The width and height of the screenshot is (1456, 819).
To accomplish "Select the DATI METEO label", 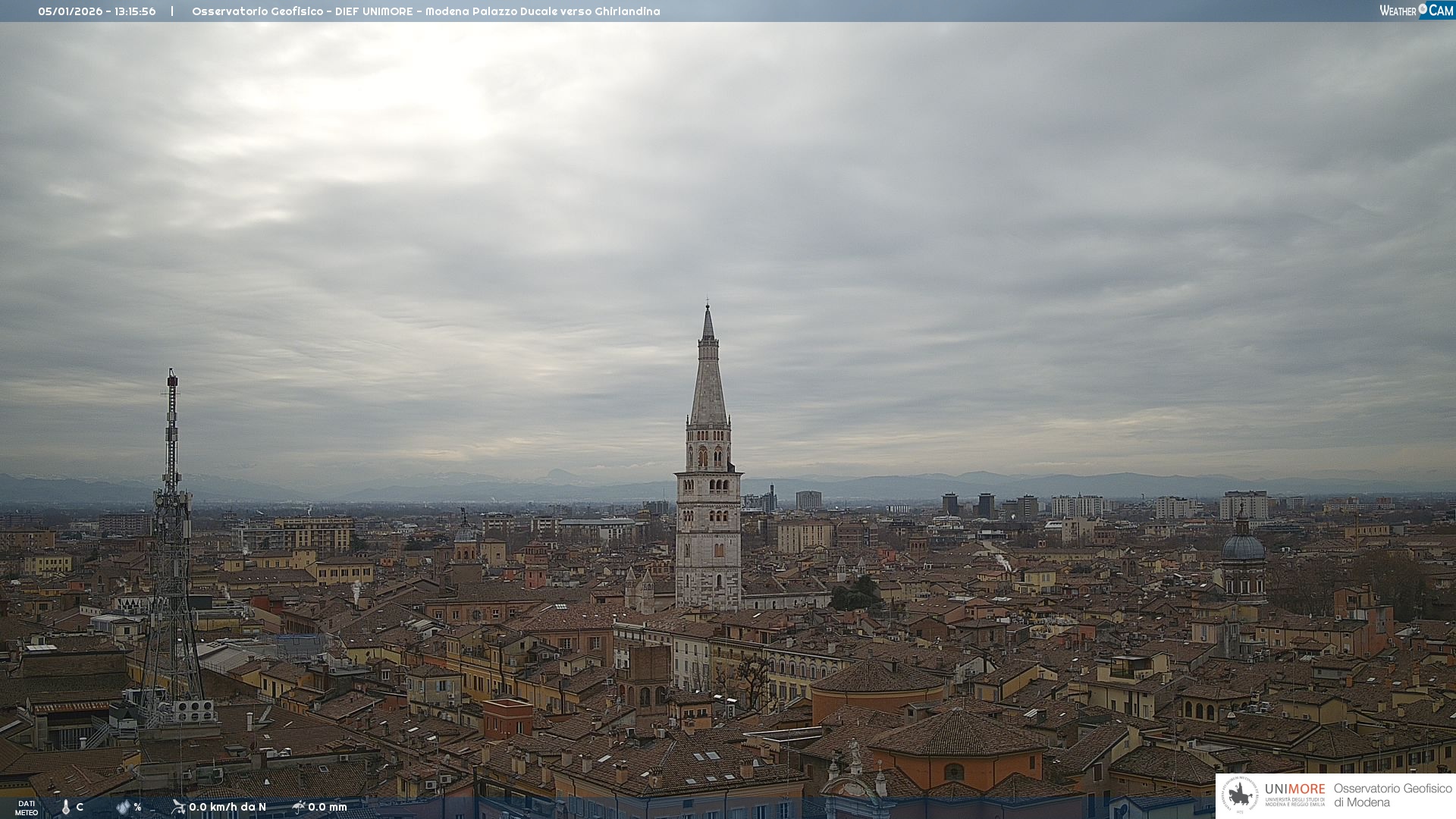I will (27, 808).
